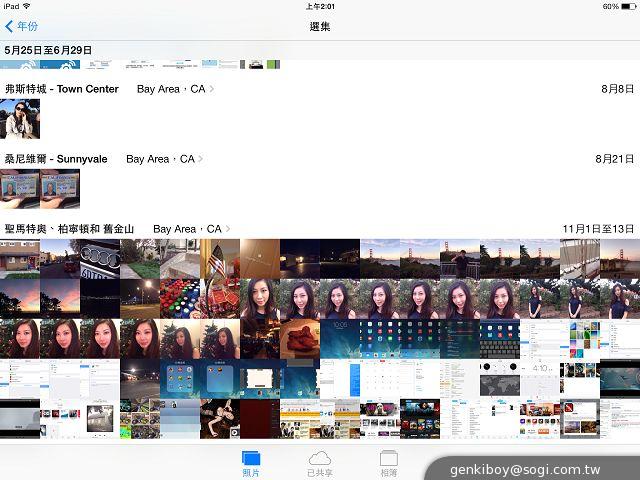Open the world map clock screenshot

pyautogui.click(x=500, y=379)
